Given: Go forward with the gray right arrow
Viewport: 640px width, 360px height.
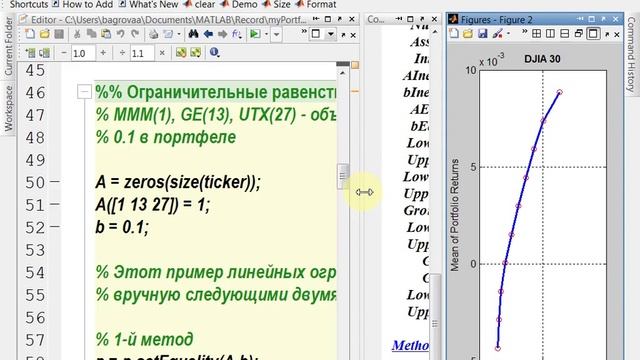Looking at the screenshot, I should [x=222, y=34].
